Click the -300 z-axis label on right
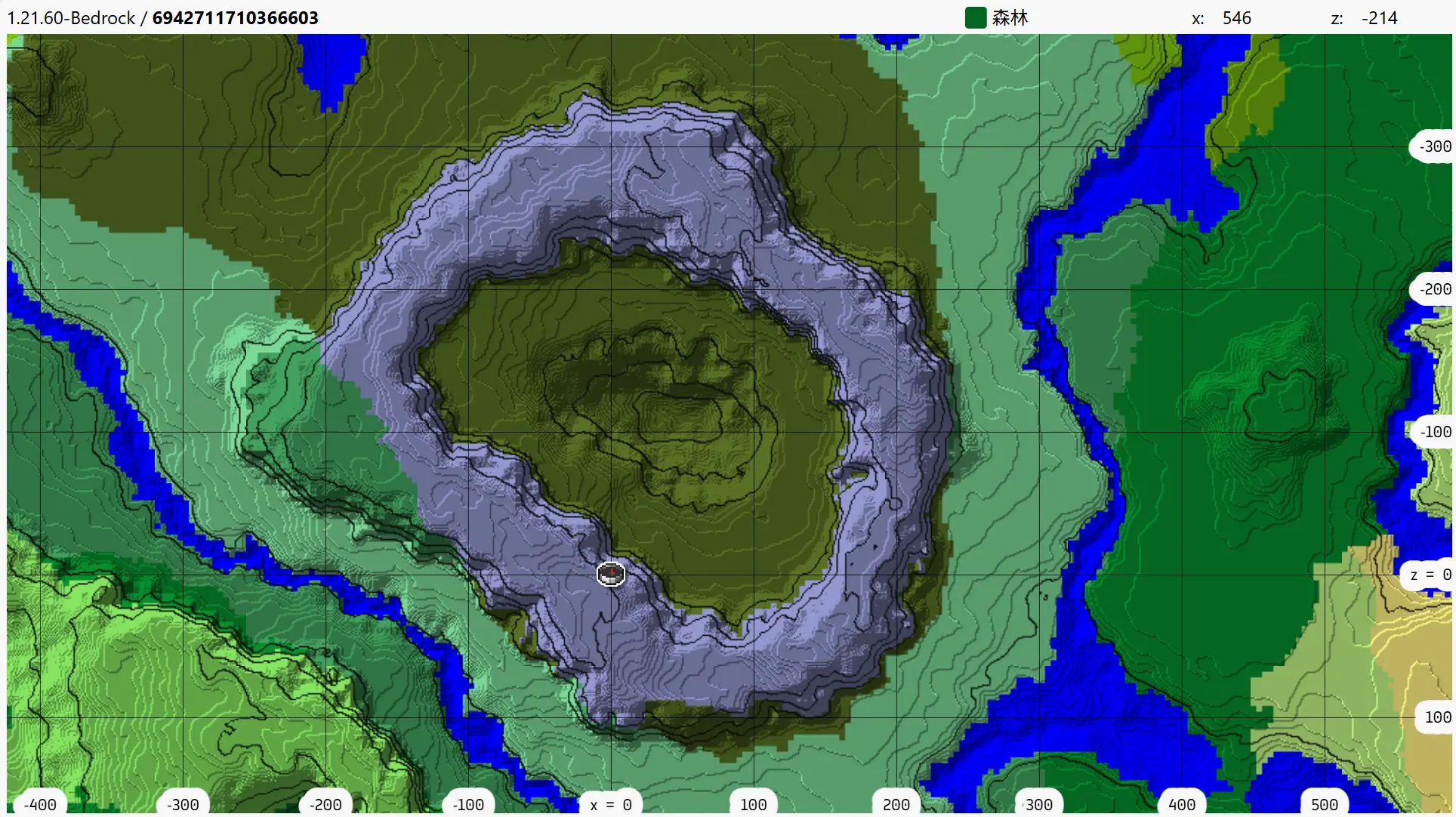 click(1432, 146)
